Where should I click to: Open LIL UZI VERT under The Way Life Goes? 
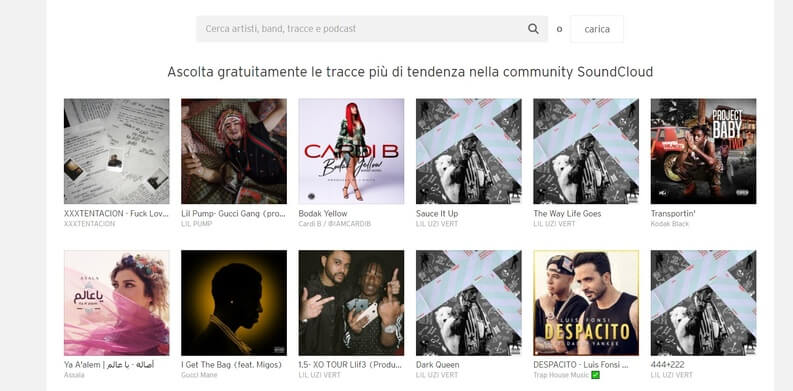554,224
